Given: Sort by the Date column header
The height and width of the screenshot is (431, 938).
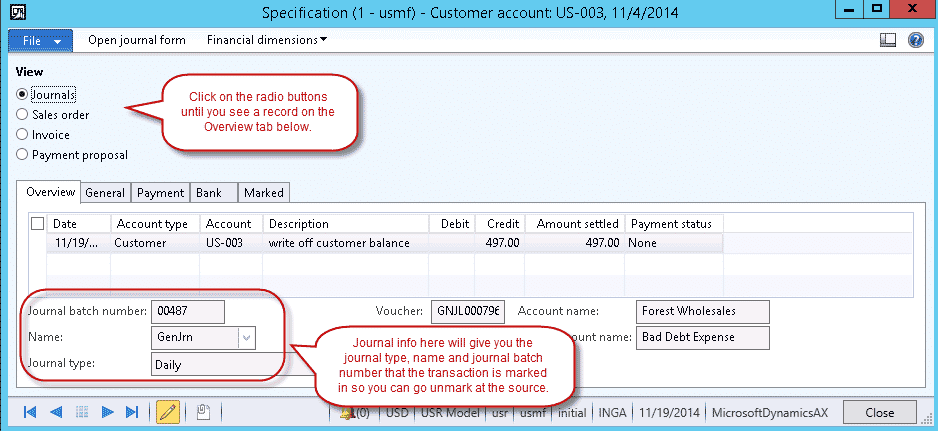Looking at the screenshot, I should point(79,224).
